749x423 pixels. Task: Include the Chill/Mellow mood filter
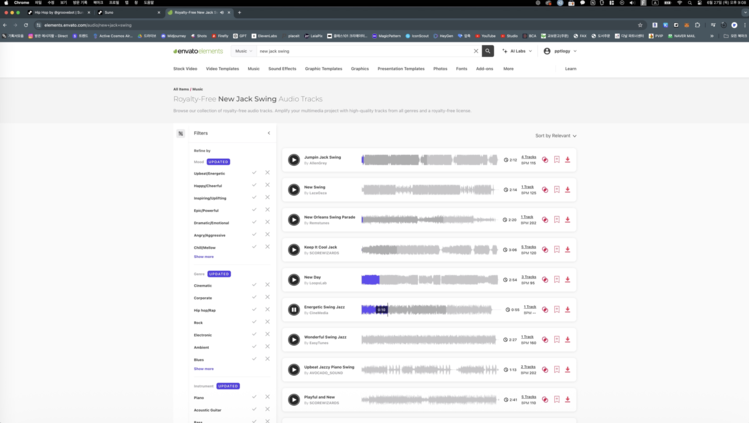pyautogui.click(x=254, y=247)
